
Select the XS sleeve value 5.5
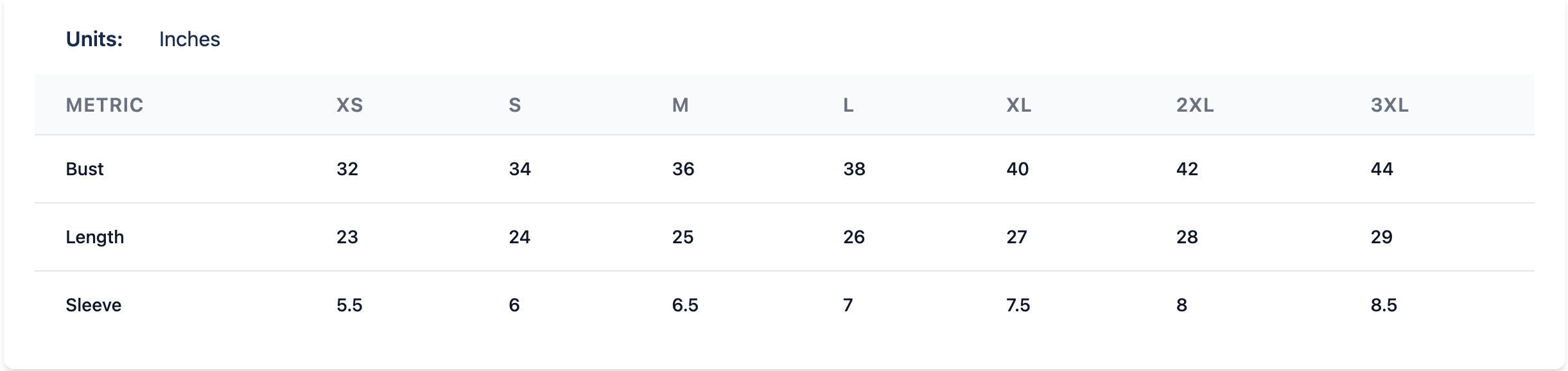349,305
